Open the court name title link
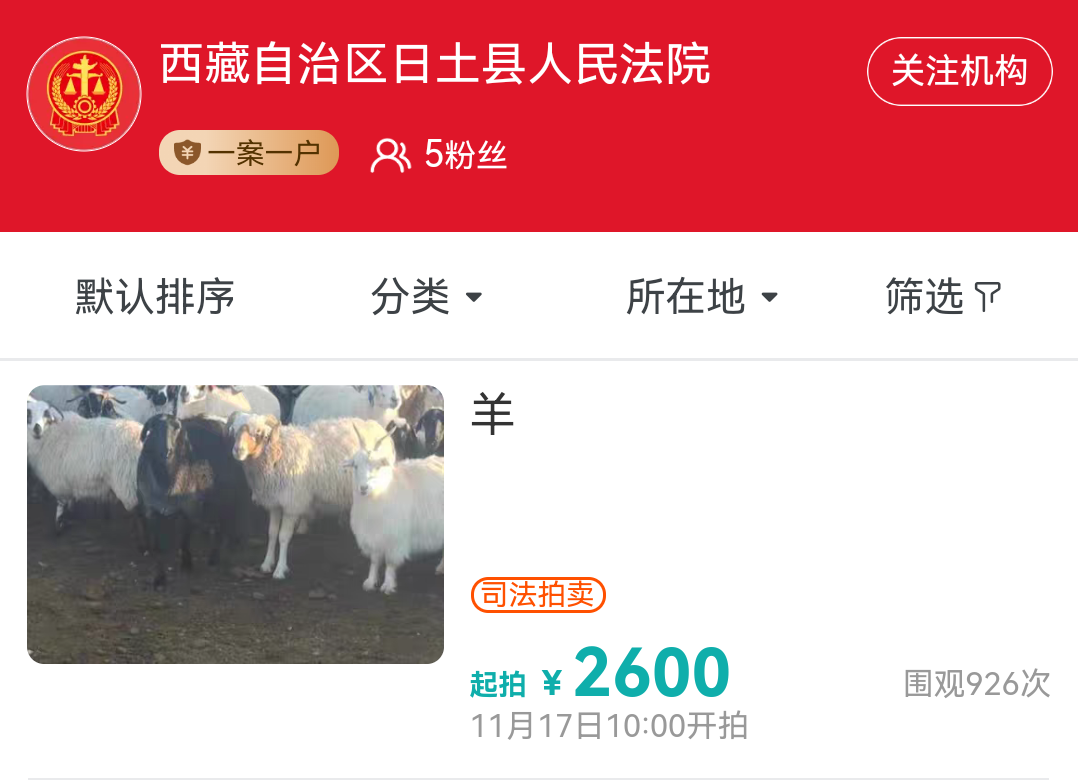This screenshot has width=1078, height=780. (x=435, y=64)
